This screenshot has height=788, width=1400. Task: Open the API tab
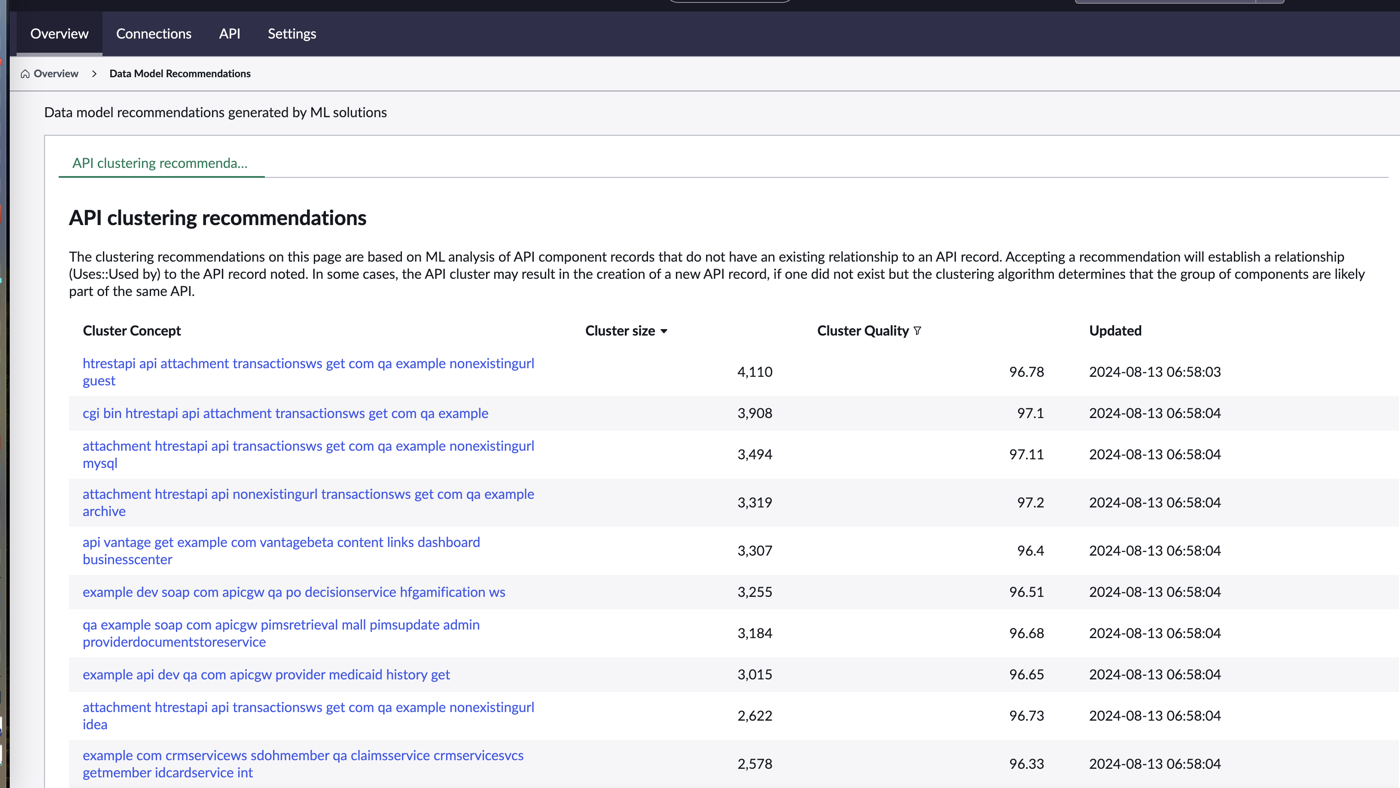point(230,34)
